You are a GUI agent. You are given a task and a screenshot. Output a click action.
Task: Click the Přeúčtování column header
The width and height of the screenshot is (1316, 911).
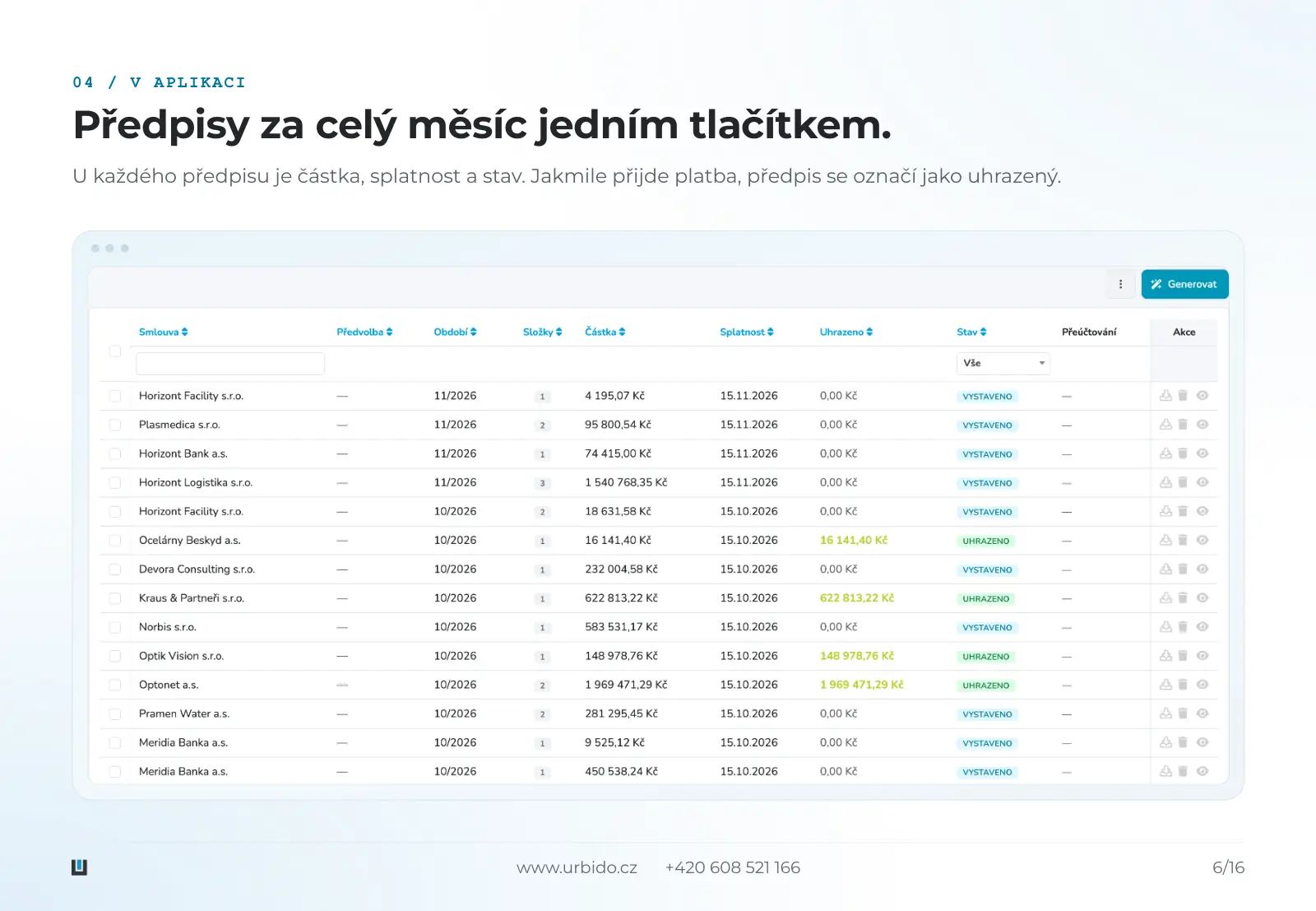[1089, 332]
